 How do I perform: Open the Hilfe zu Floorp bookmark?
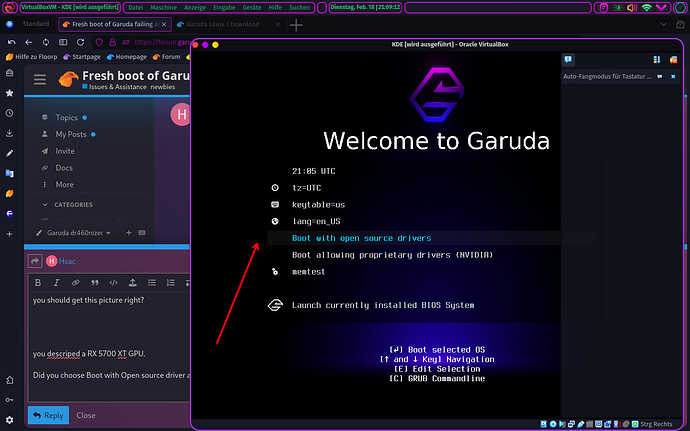pyautogui.click(x=32, y=57)
